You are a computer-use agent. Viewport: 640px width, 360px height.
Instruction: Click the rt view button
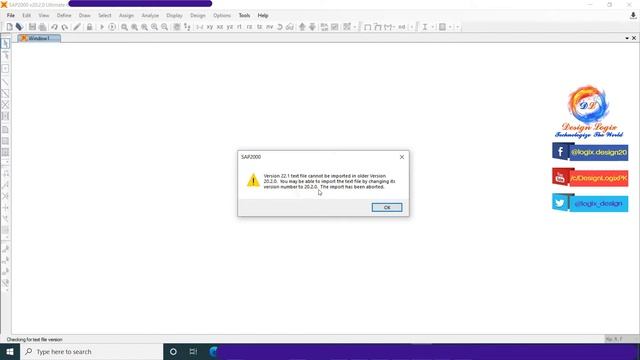(x=239, y=27)
